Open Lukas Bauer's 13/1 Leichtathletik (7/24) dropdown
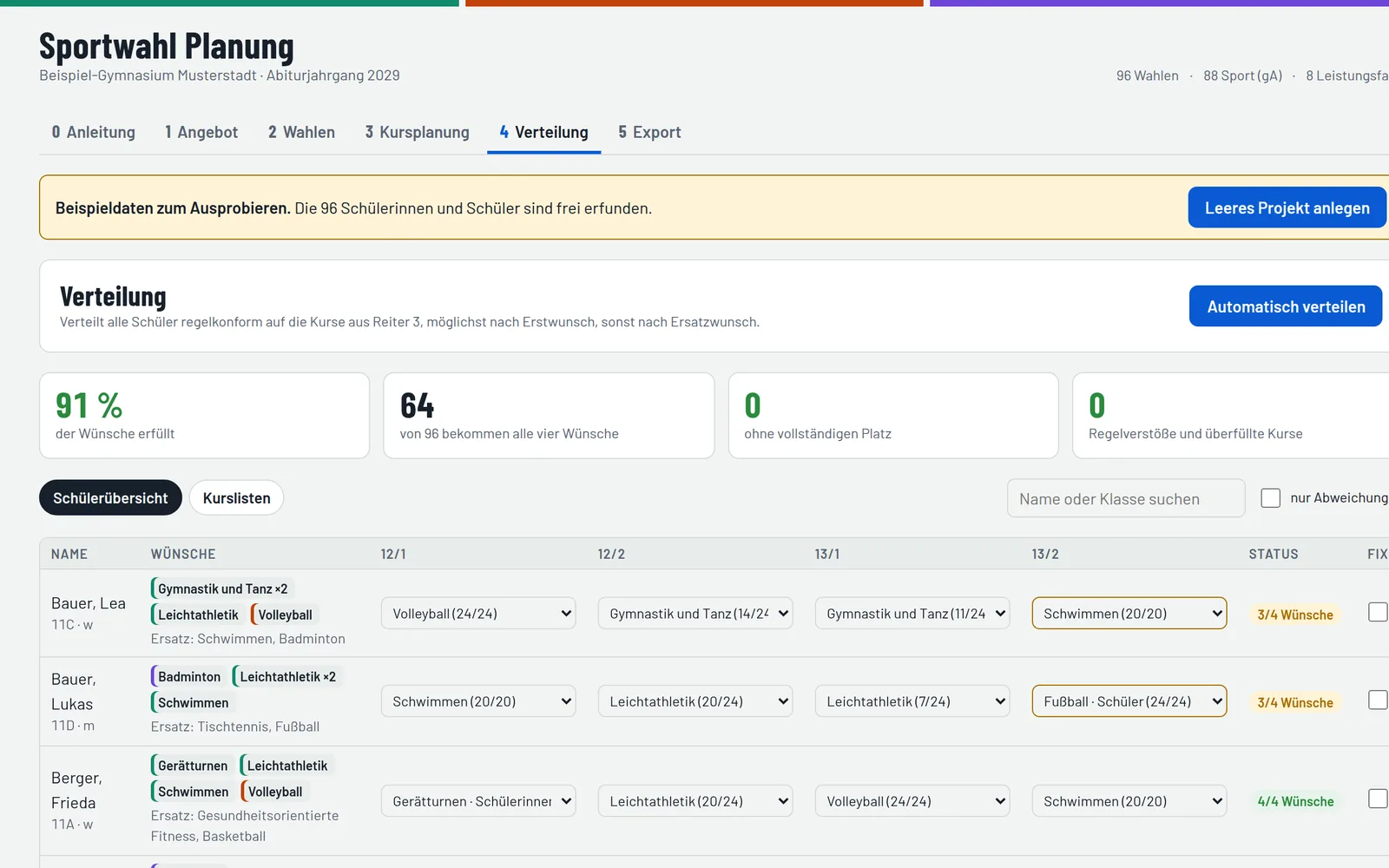Screen dimensions: 1389x868 point(912,701)
